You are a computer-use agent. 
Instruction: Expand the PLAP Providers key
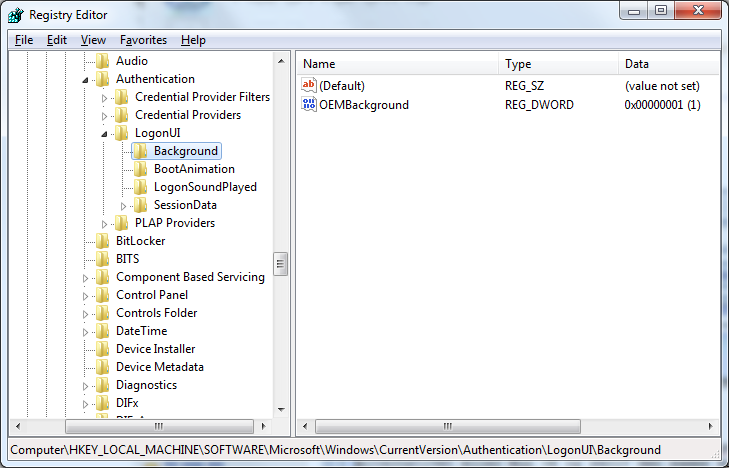[104, 224]
